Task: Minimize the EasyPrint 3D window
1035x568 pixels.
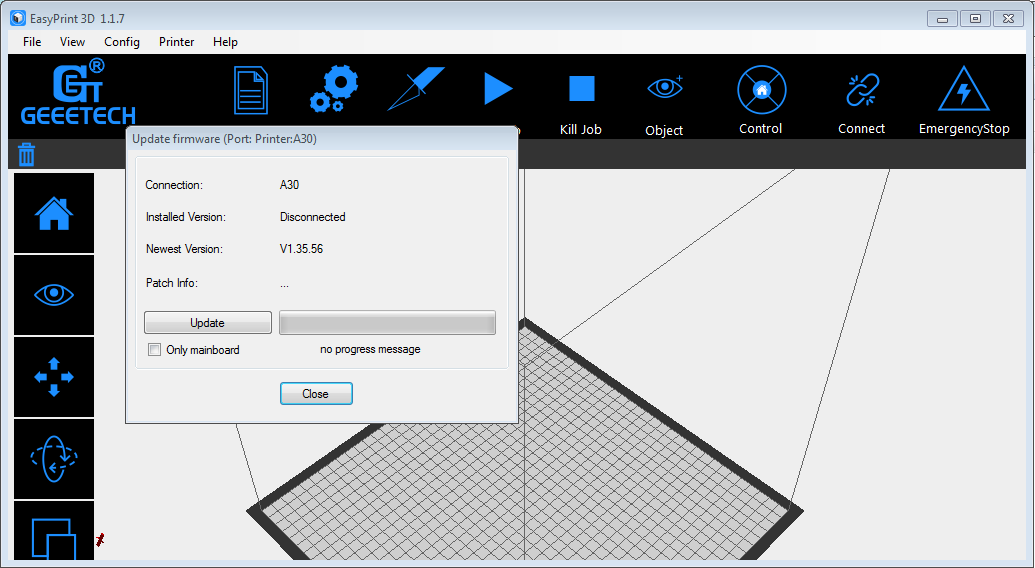Action: 942,18
